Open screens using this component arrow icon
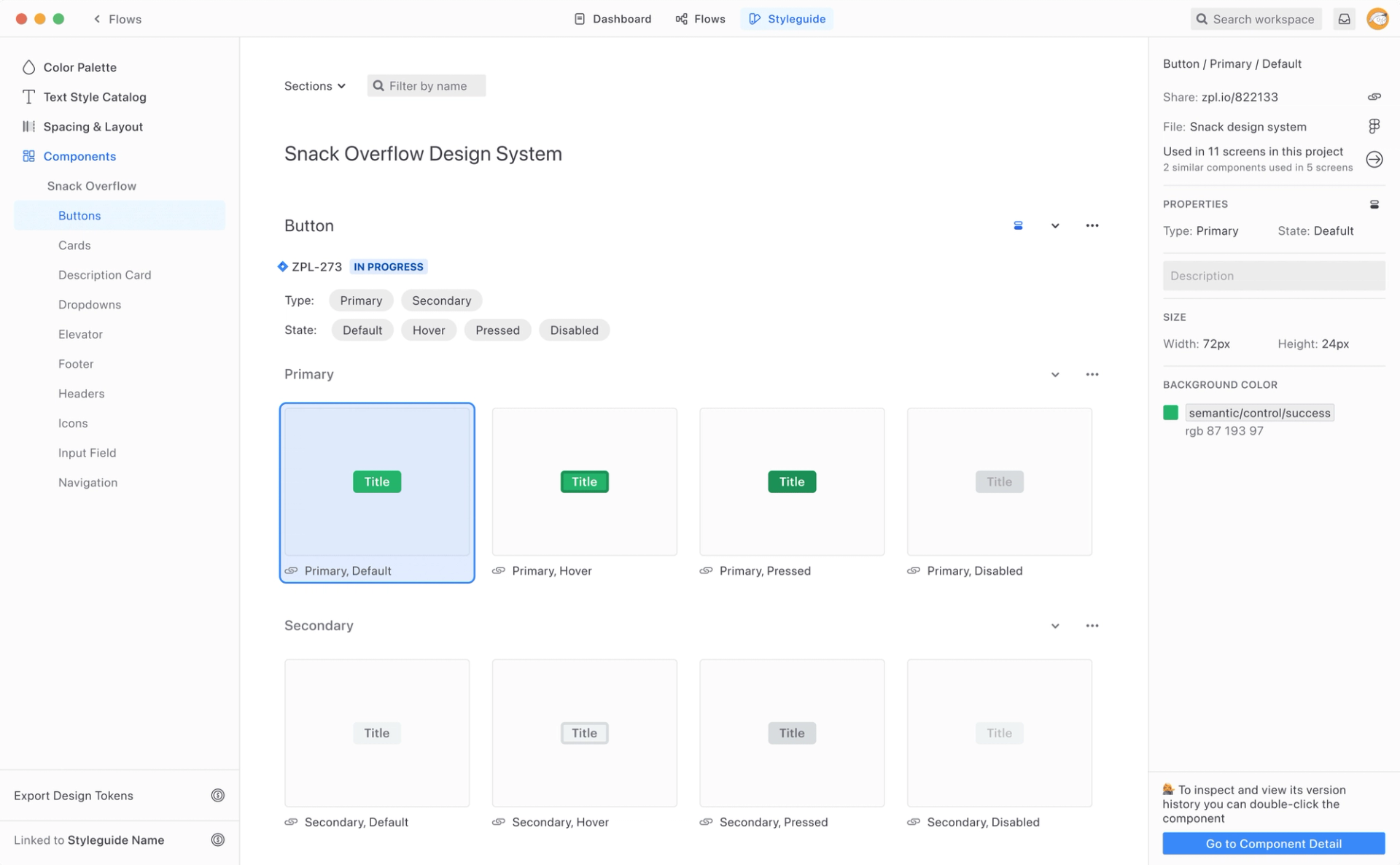Image resolution: width=1400 pixels, height=865 pixels. [x=1374, y=159]
